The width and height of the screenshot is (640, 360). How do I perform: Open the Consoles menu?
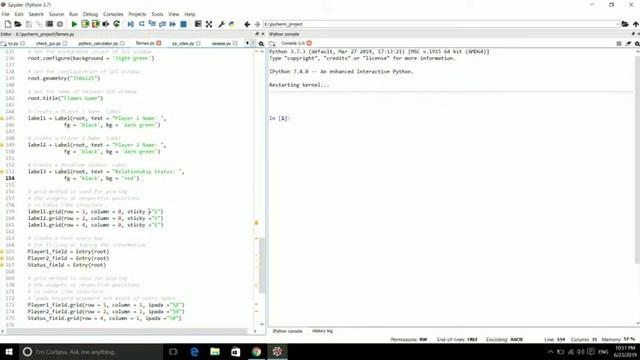pos(113,14)
